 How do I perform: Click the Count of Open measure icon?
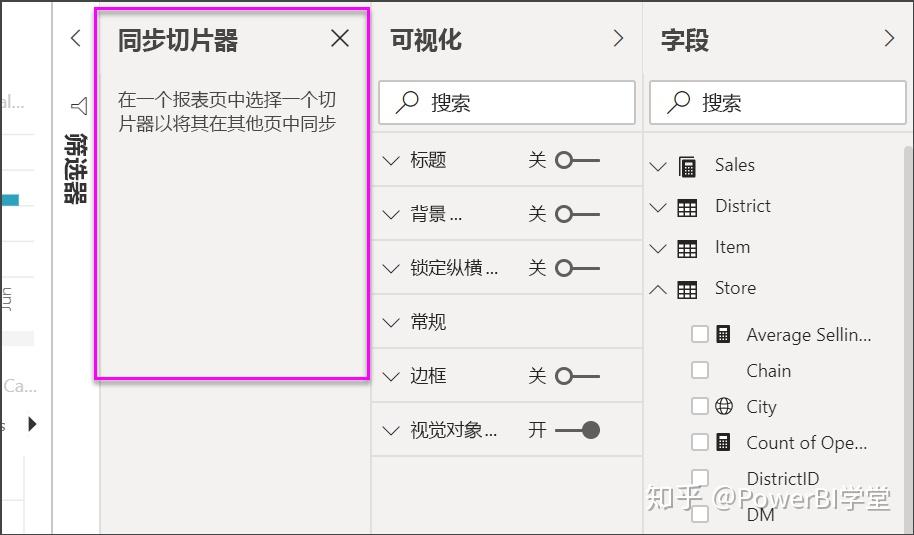(725, 442)
